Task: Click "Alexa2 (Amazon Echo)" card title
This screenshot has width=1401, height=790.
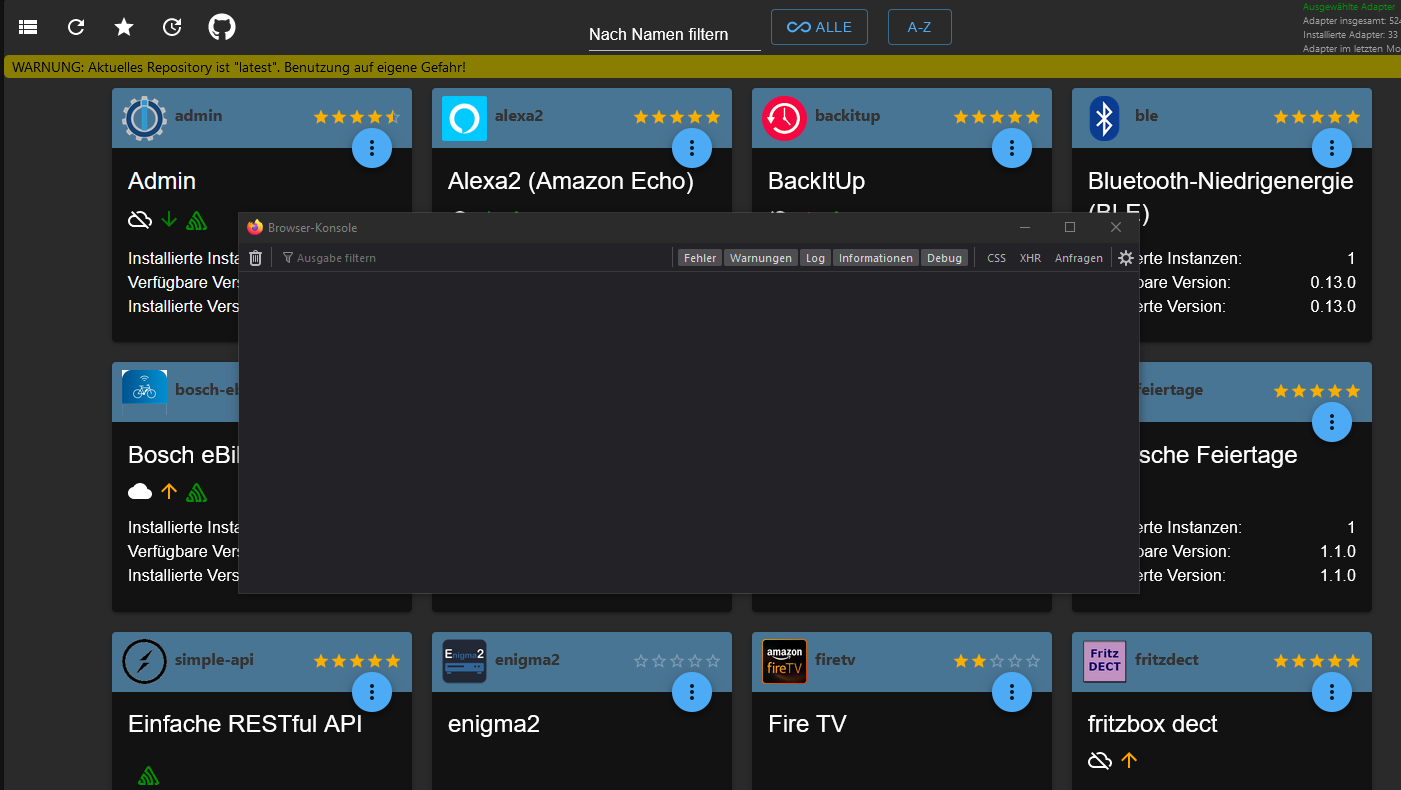Action: 571,181
